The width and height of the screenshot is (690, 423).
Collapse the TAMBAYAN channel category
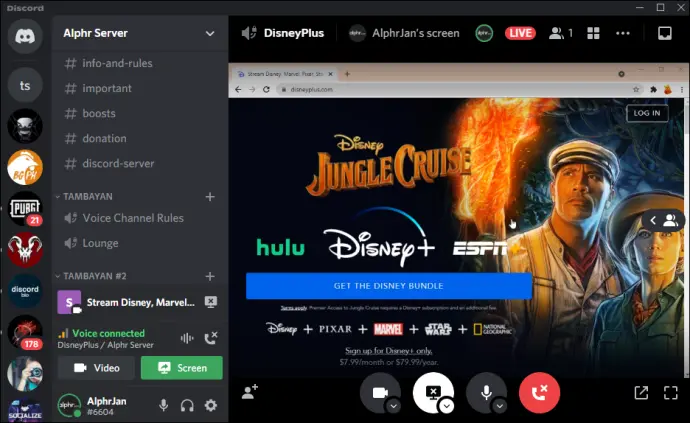click(85, 197)
